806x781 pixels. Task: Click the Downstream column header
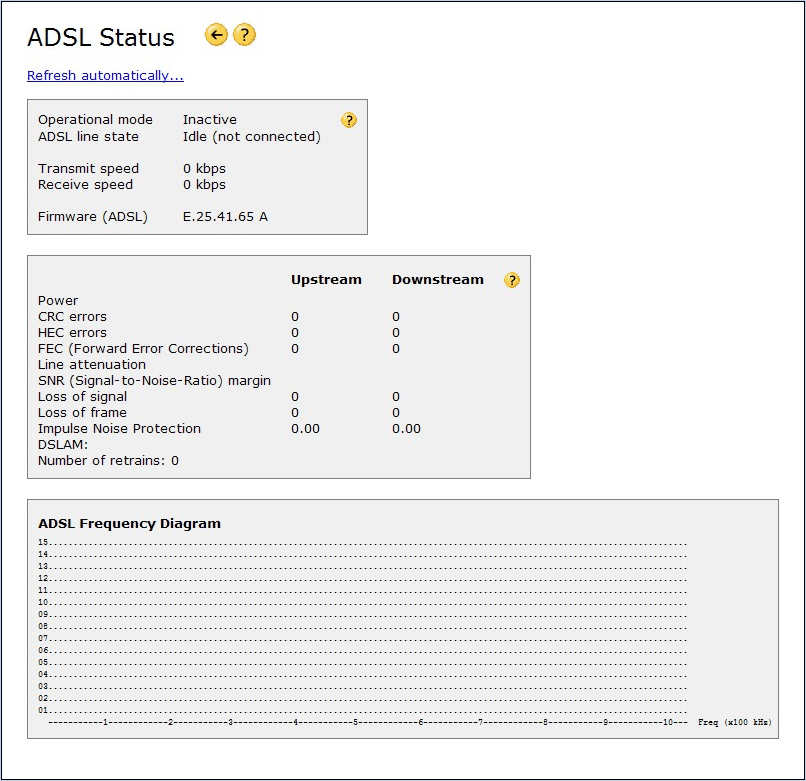pos(437,280)
